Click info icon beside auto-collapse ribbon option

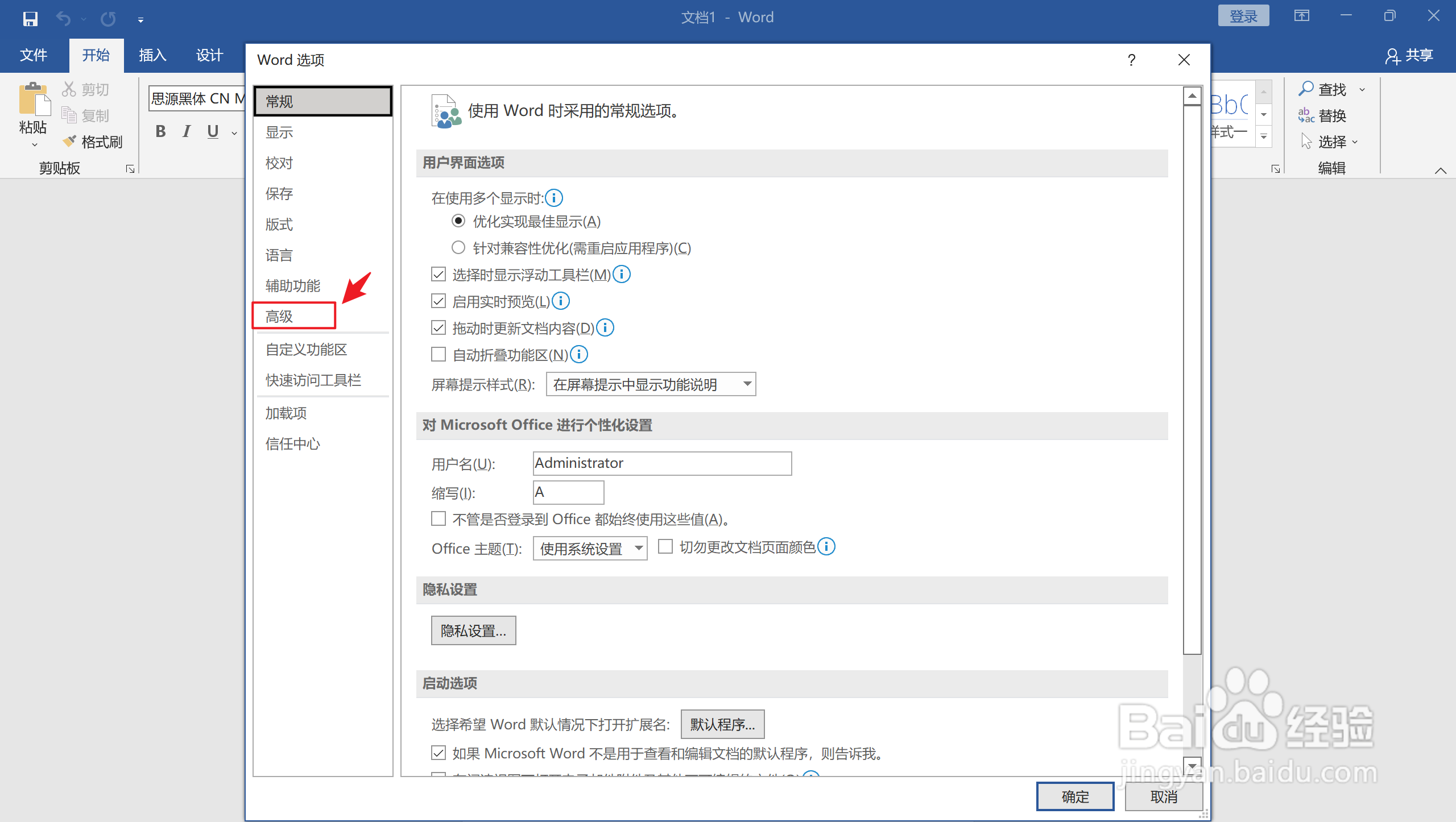[579, 354]
